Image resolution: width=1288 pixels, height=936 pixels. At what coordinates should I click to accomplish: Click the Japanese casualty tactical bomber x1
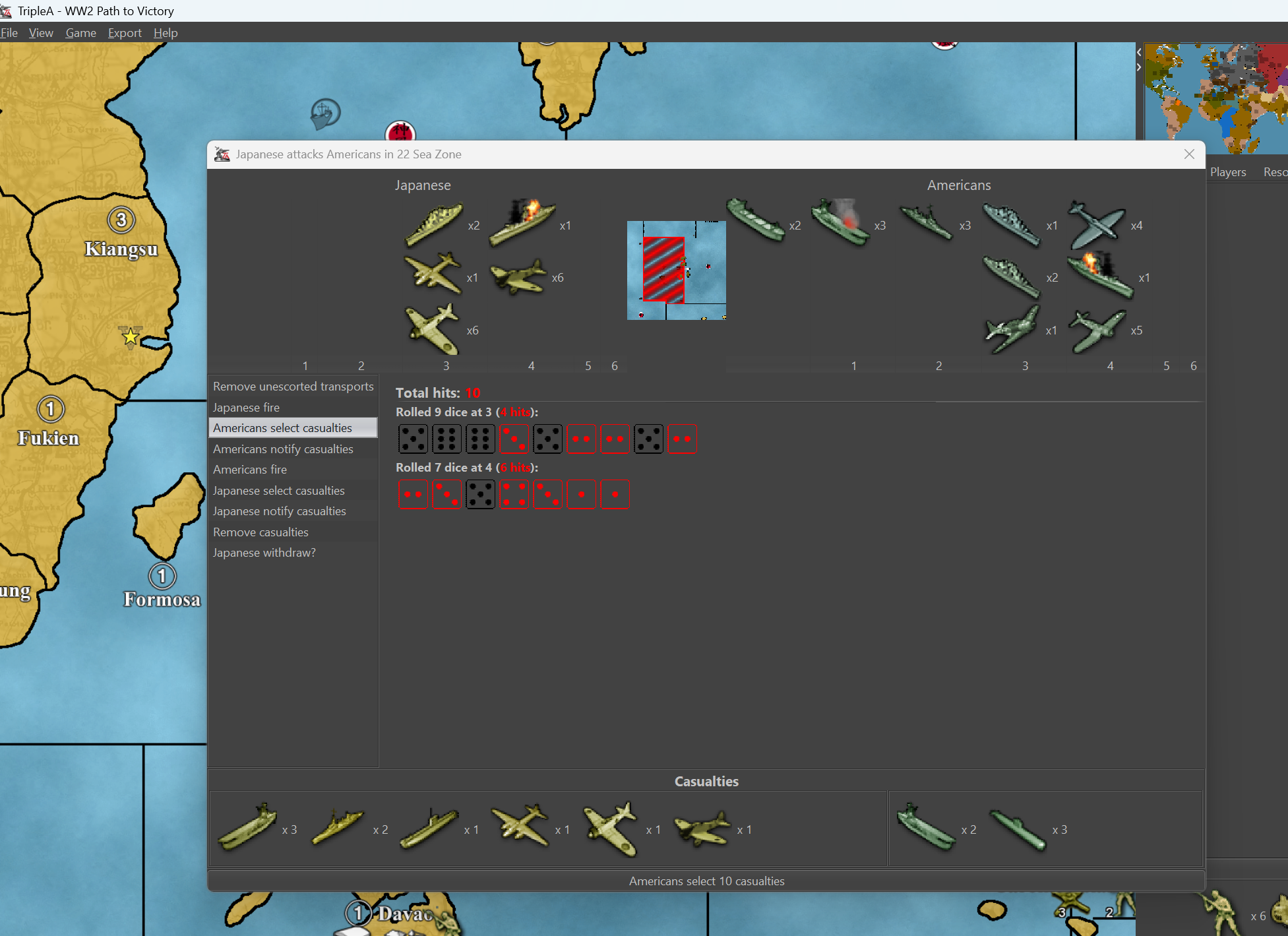(703, 828)
